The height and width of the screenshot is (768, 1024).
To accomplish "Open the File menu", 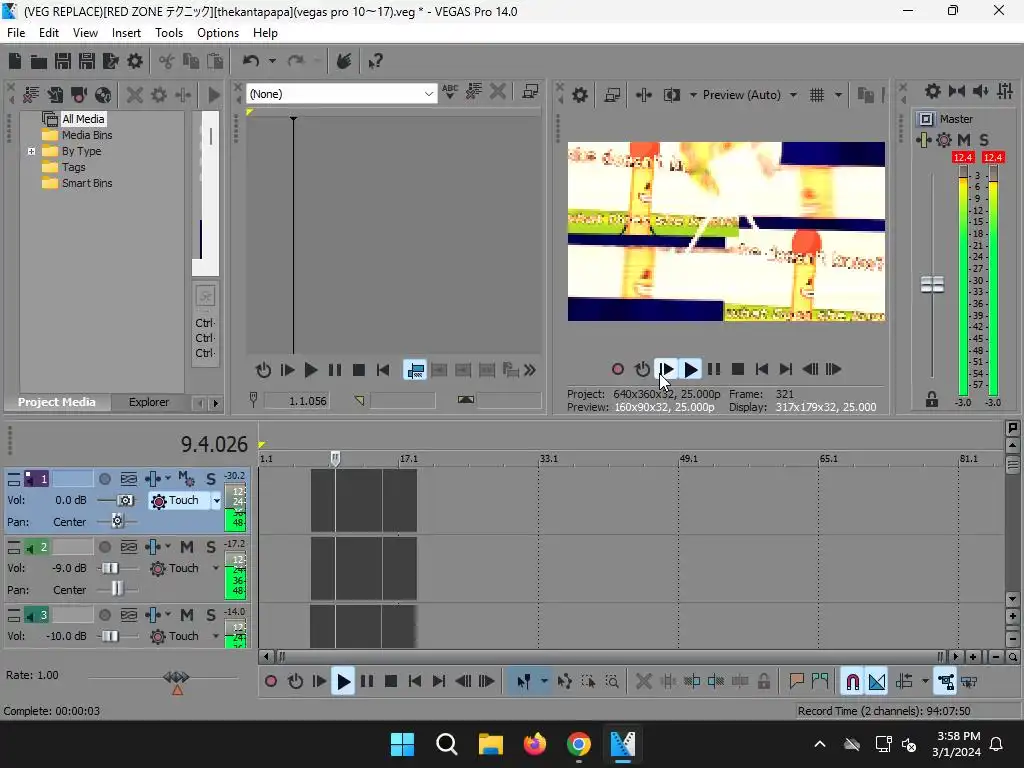I will pyautogui.click(x=16, y=33).
